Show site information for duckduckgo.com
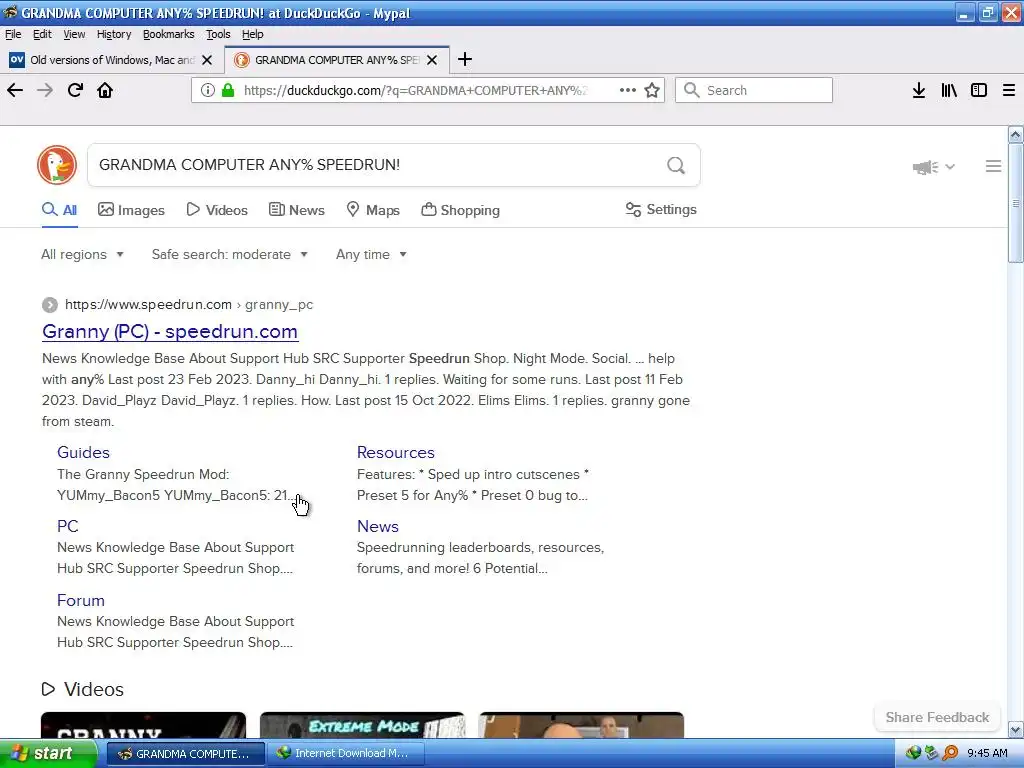Viewport: 1024px width, 768px height. click(208, 90)
